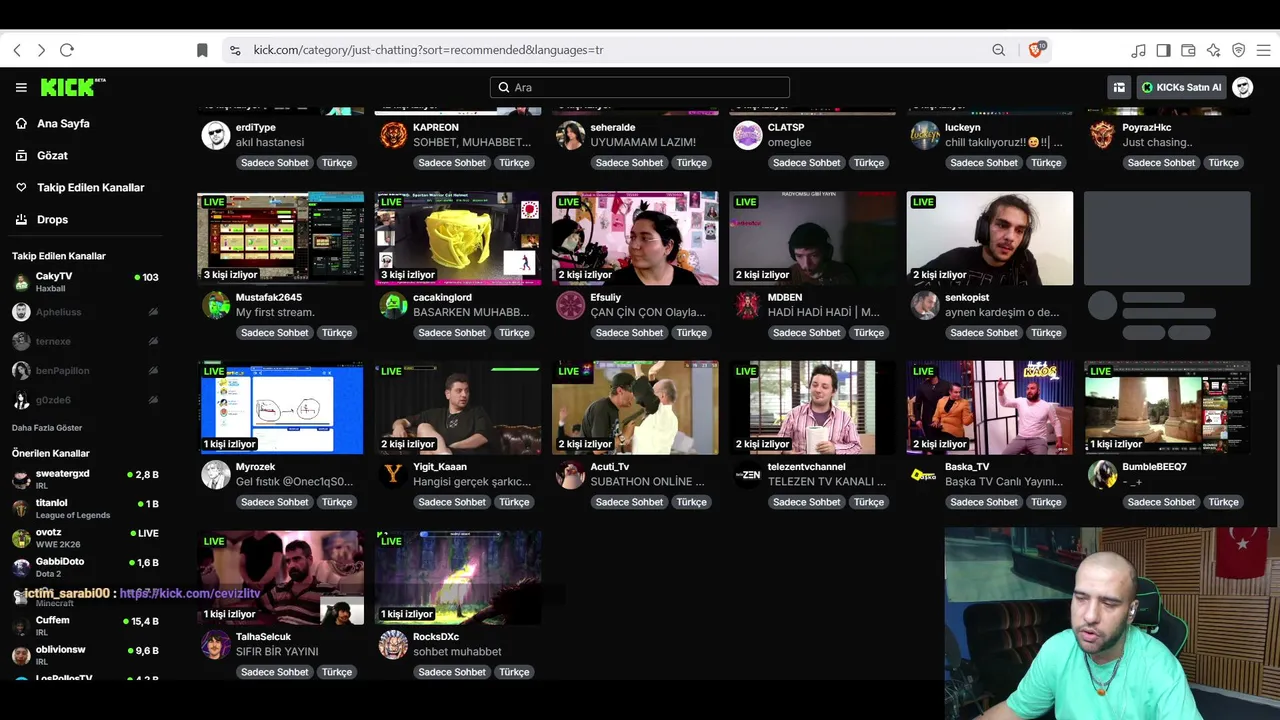Click the stream title 'SIFIR BİR YAYINI'
This screenshot has height=720, width=1280.
click(x=277, y=652)
